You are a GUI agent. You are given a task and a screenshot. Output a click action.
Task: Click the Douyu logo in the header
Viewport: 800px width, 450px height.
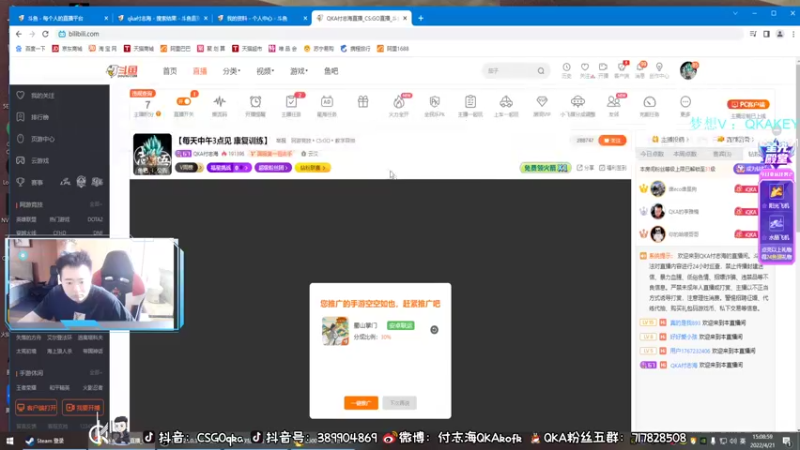click(x=122, y=71)
